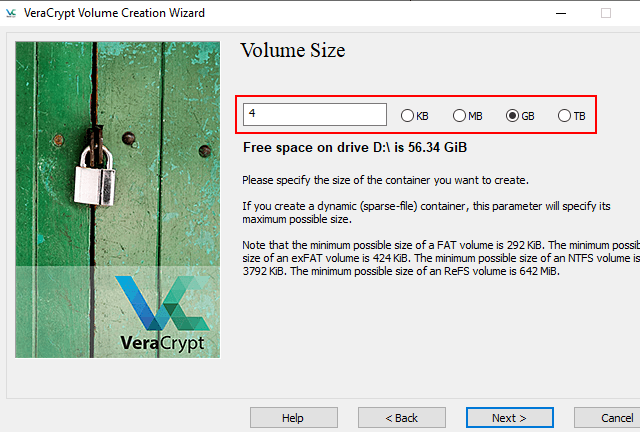
Task: Click the 'VeraCrypt Volume Creation Wizard' window title
Action: [114, 13]
